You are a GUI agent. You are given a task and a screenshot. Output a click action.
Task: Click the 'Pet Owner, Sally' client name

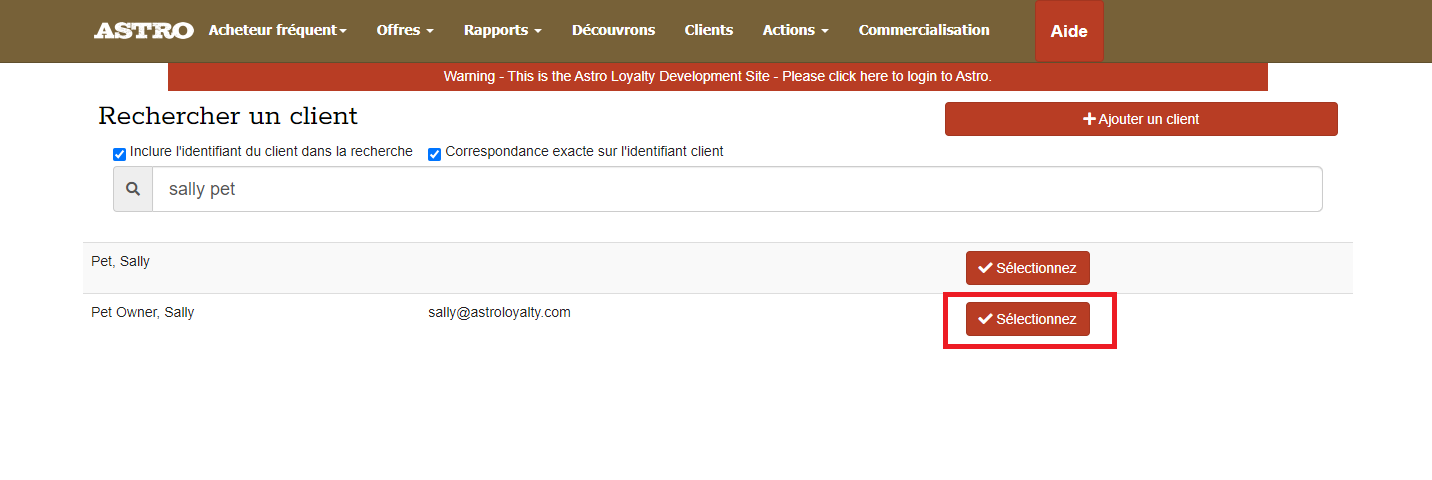(x=142, y=312)
